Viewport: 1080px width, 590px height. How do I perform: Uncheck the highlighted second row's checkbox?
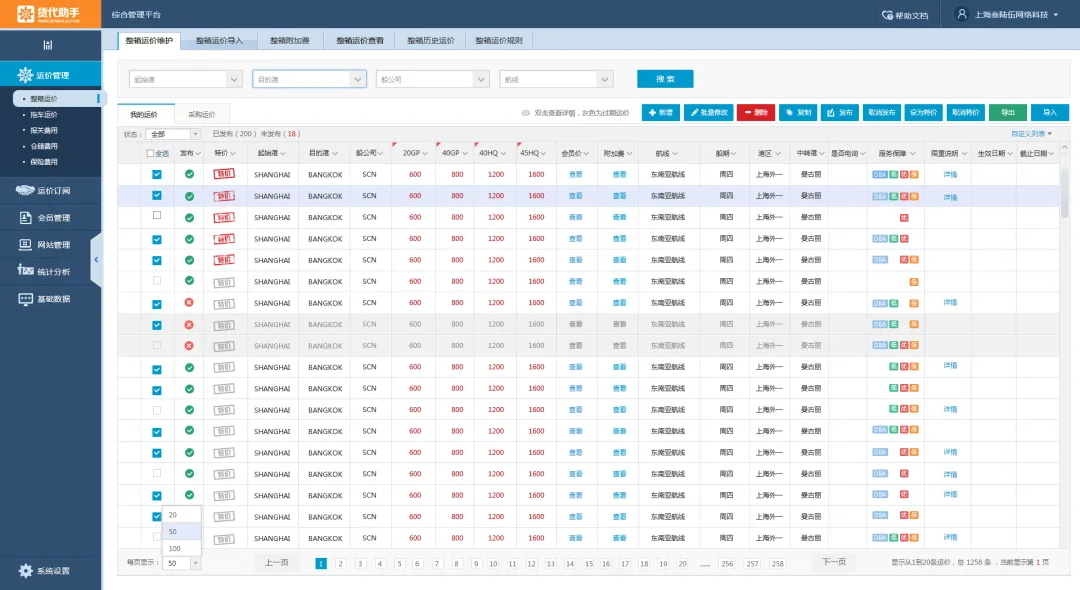click(x=157, y=196)
